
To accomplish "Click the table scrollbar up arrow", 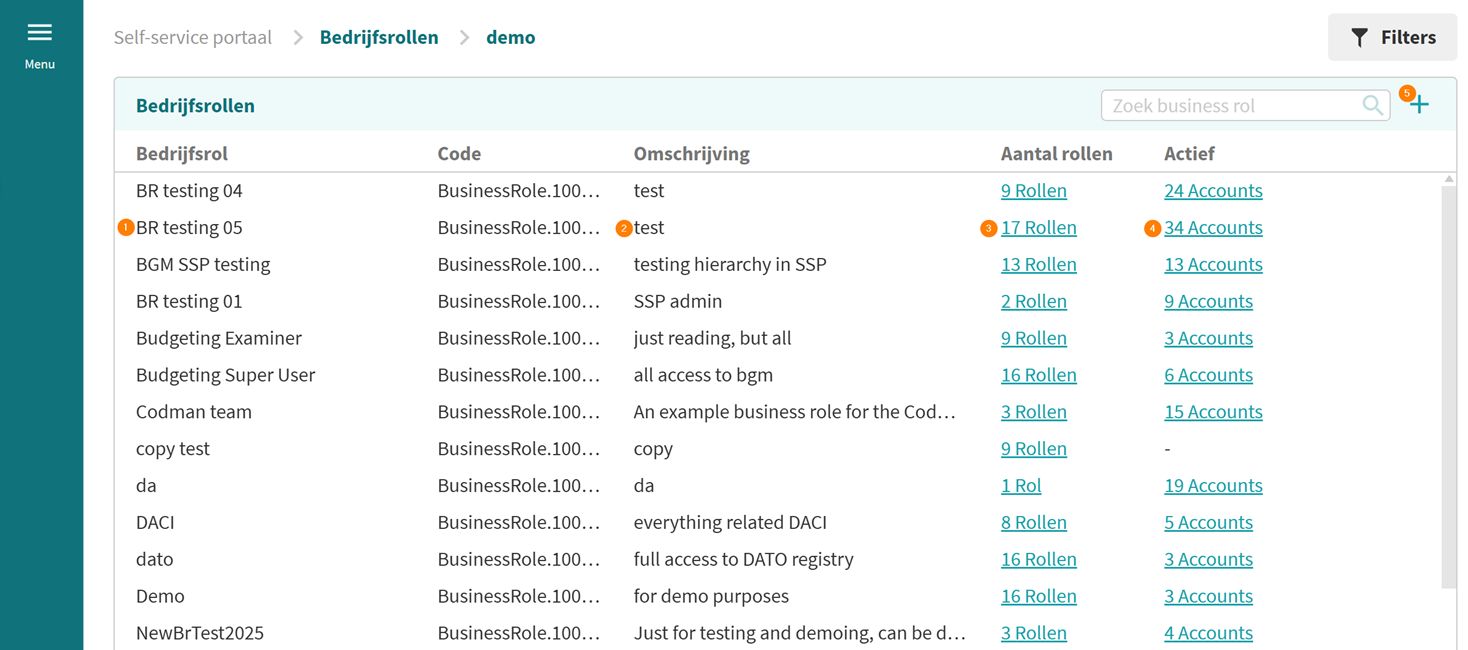I will pyautogui.click(x=1449, y=180).
